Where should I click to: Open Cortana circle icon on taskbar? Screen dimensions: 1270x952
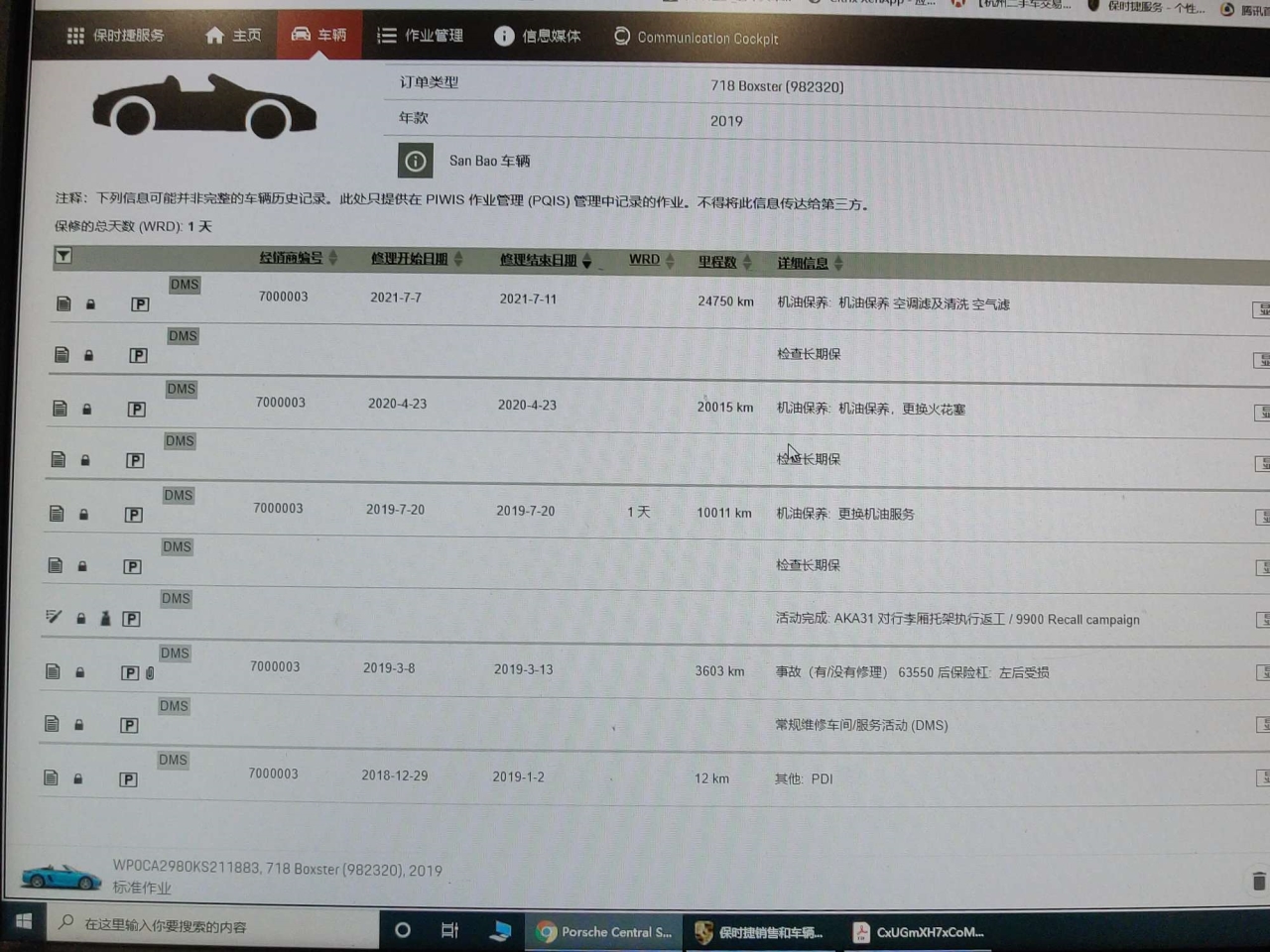pyautogui.click(x=403, y=930)
